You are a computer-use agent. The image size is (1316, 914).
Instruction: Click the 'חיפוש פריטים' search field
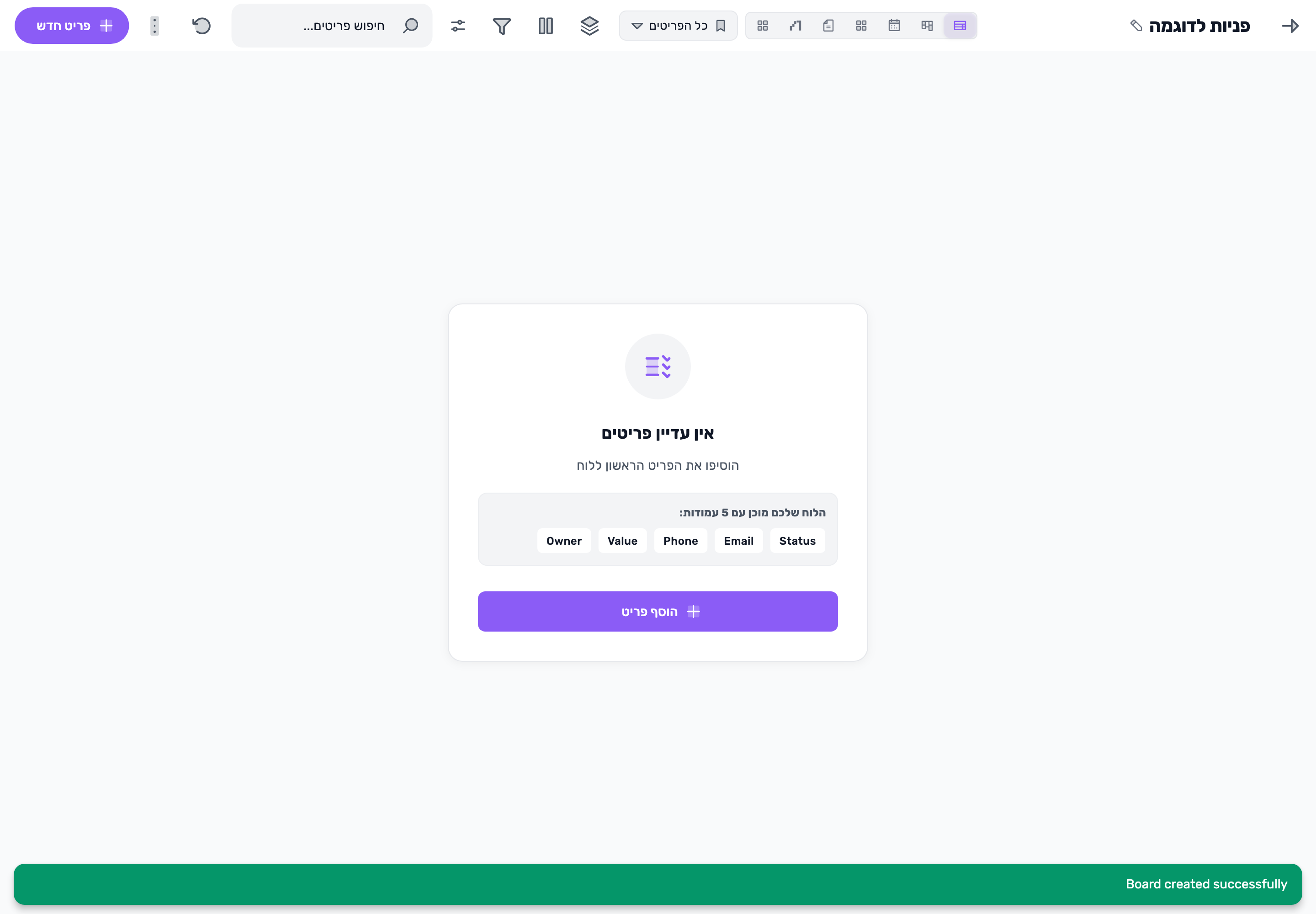[x=332, y=26]
